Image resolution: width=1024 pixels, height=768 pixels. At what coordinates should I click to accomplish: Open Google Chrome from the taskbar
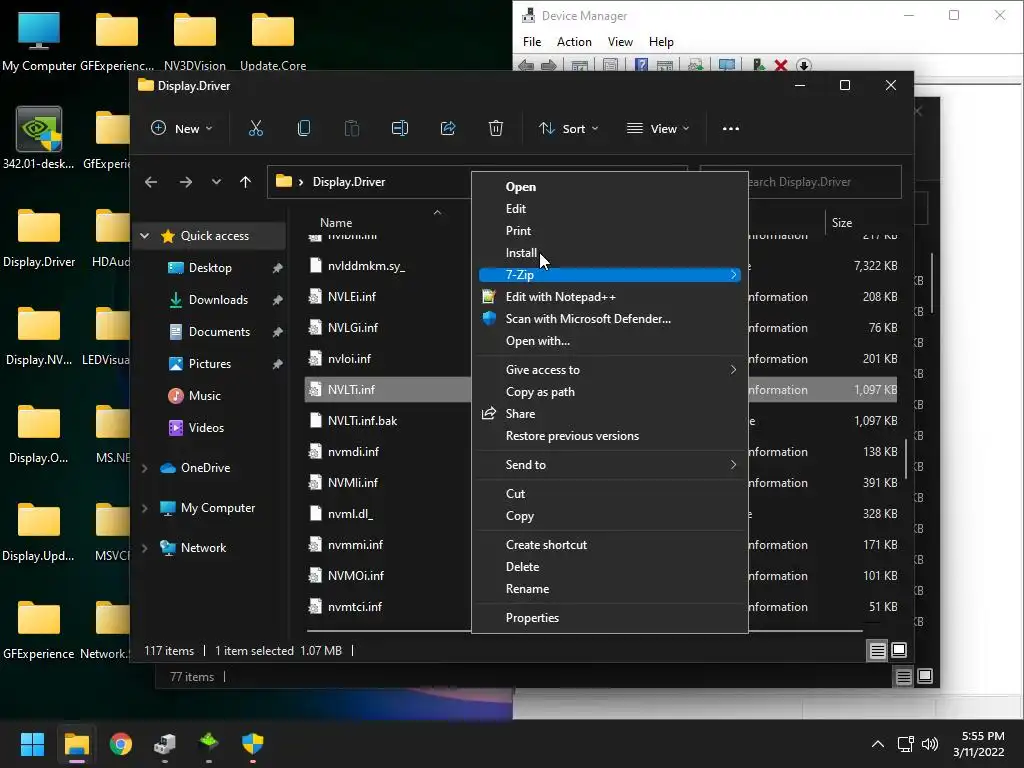(x=121, y=744)
